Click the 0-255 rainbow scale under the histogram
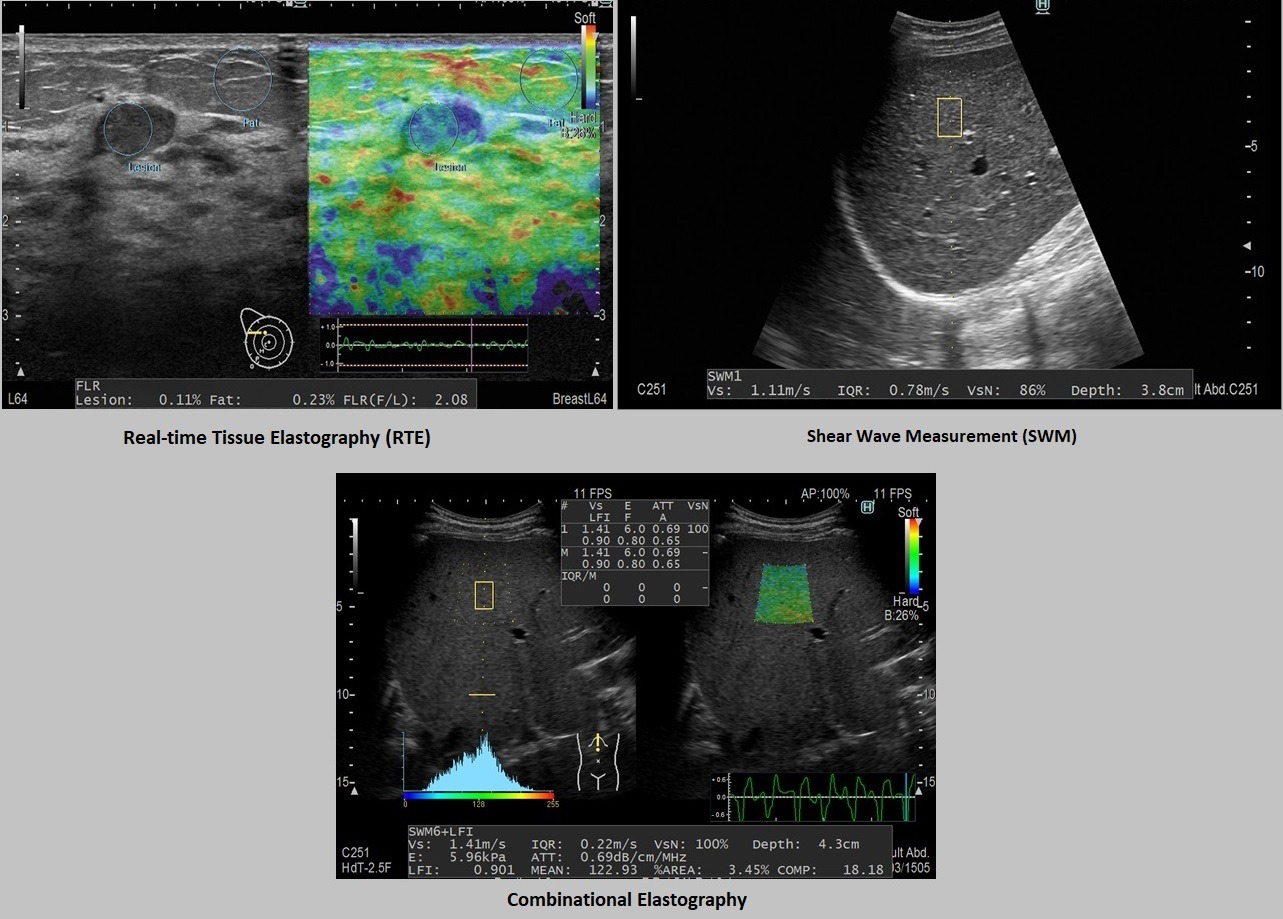This screenshot has height=919, width=1283. (x=479, y=794)
